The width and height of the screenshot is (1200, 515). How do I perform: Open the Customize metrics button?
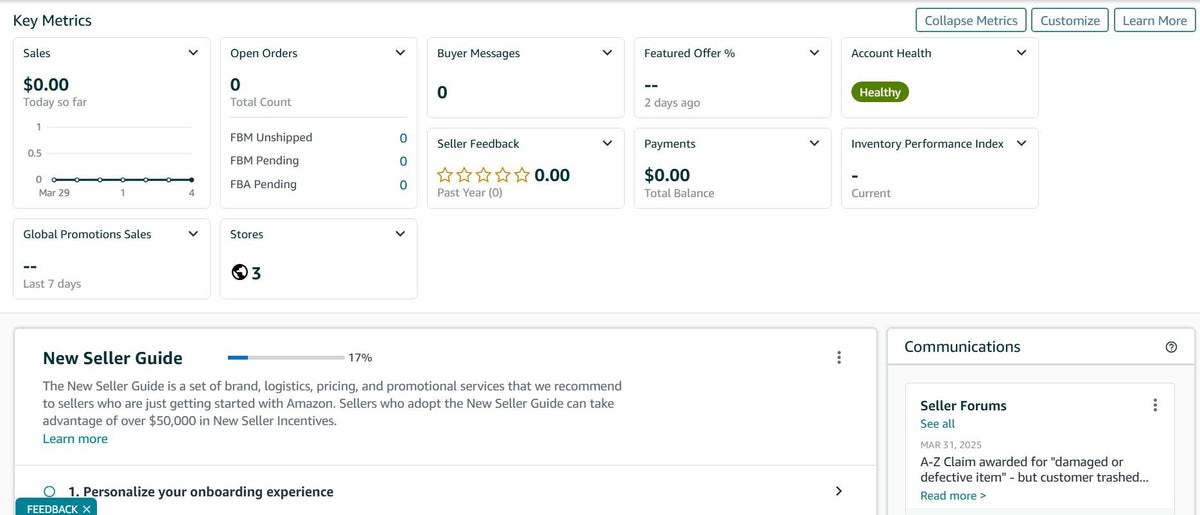(x=1070, y=20)
